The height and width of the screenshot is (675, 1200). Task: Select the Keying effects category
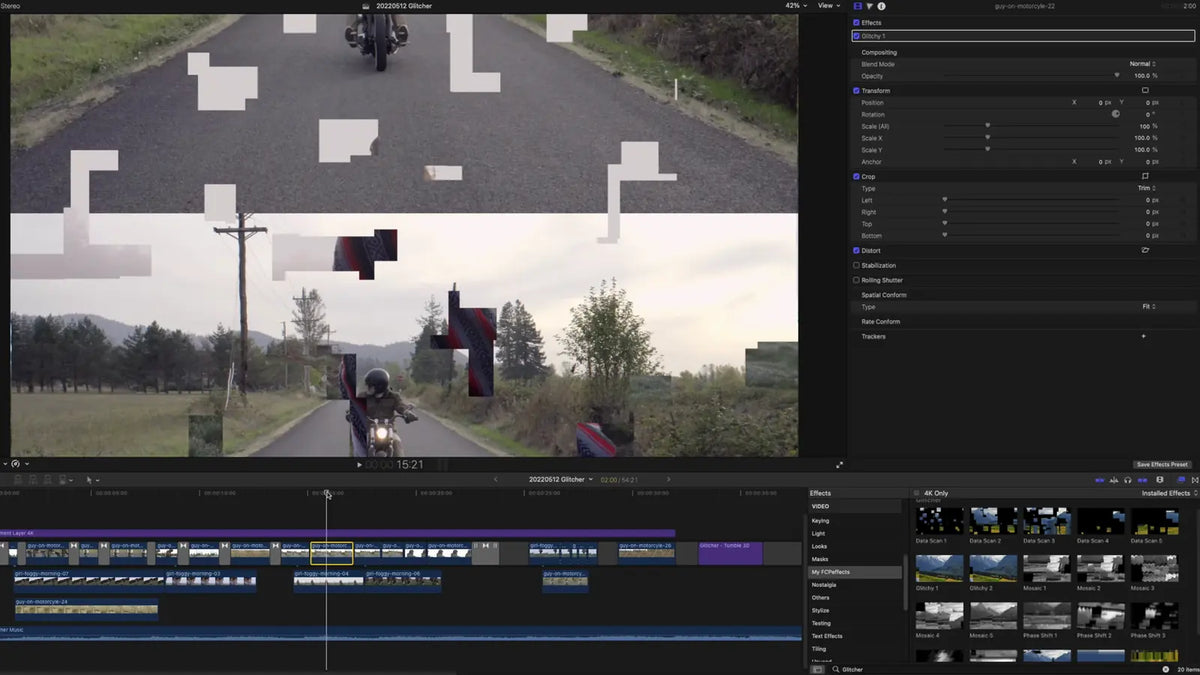tap(820, 521)
